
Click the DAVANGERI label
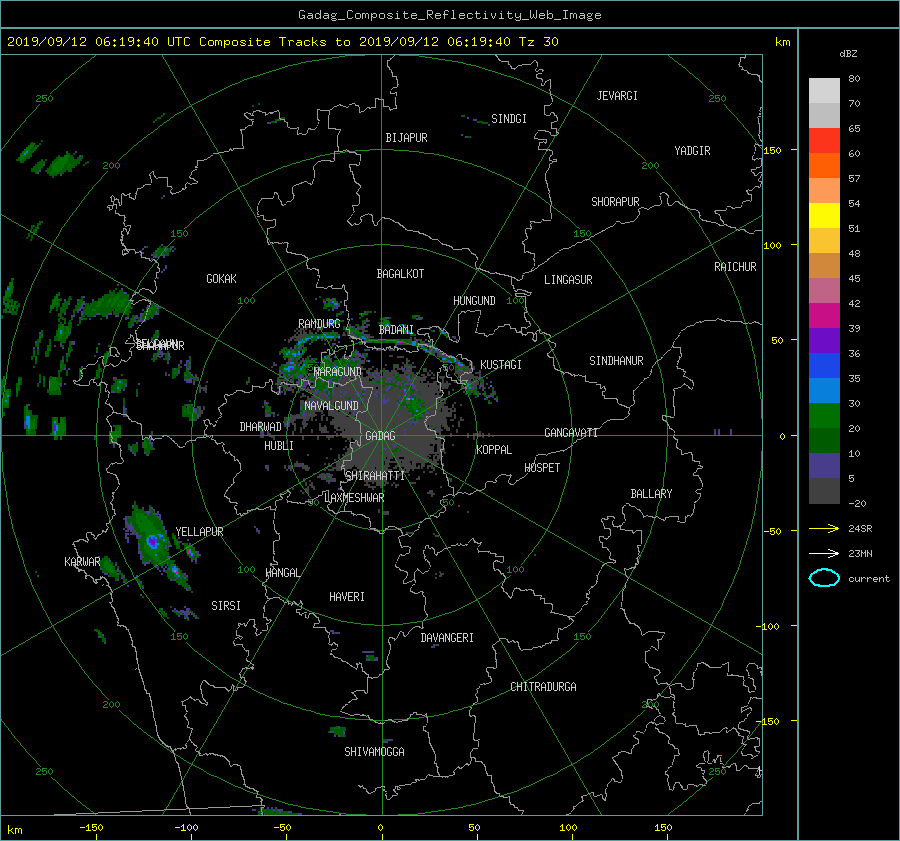[x=447, y=638]
